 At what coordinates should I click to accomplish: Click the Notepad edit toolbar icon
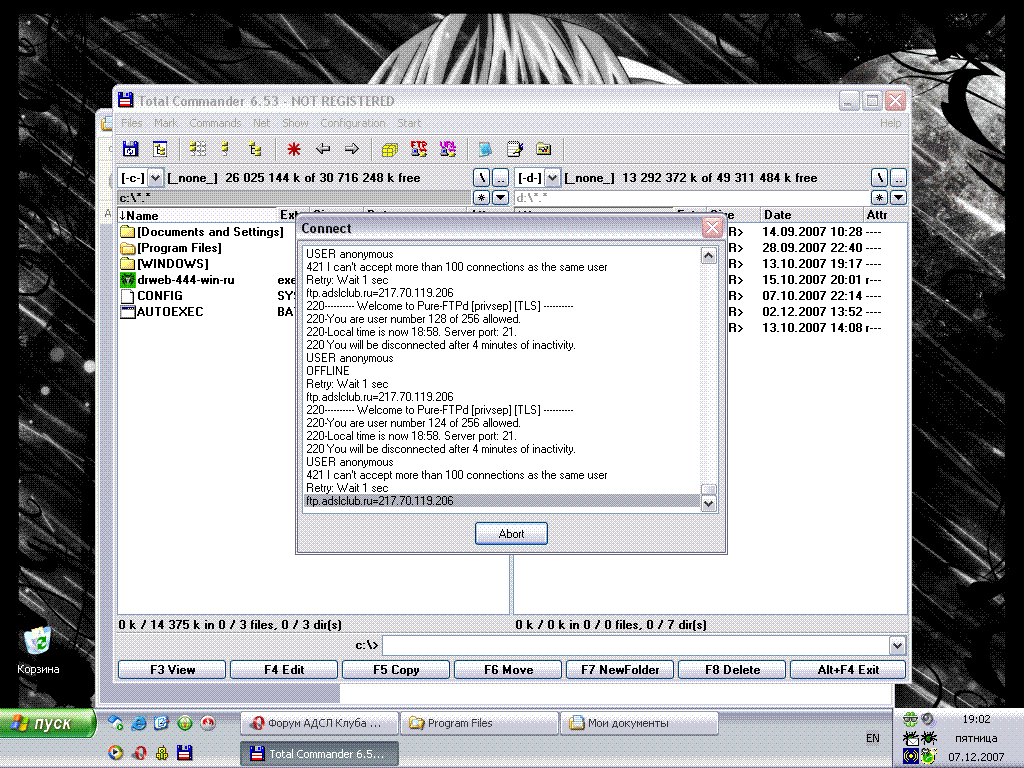click(x=515, y=150)
